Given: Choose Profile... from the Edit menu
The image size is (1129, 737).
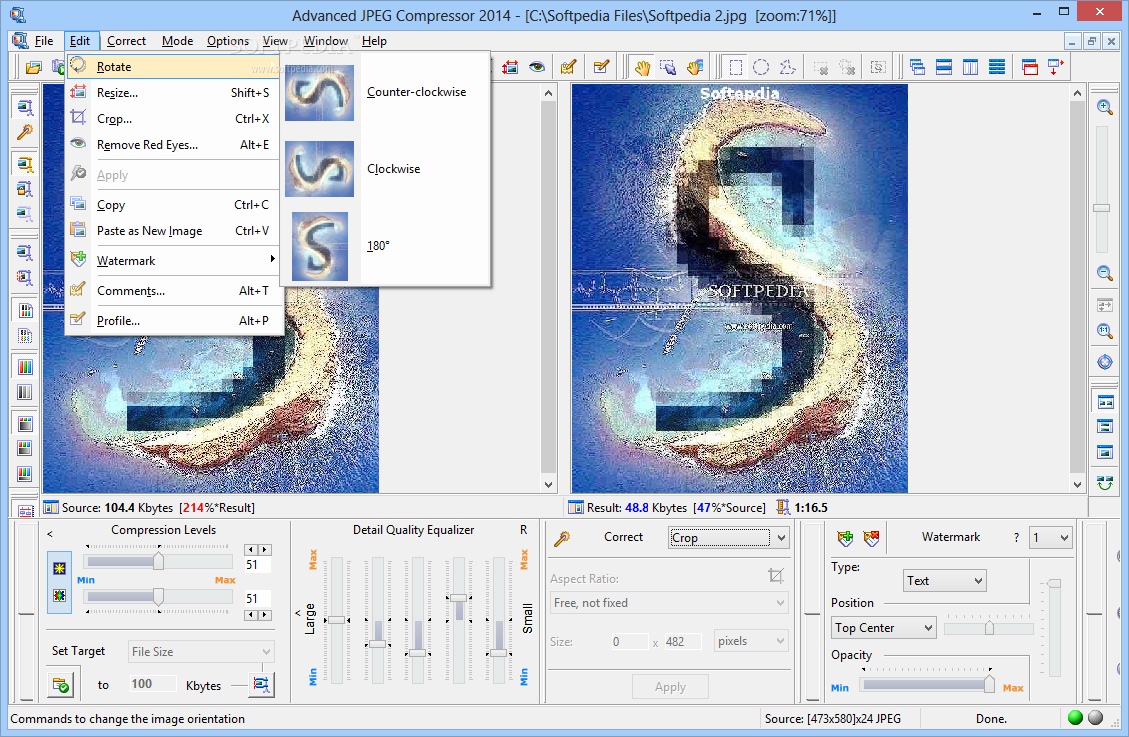Looking at the screenshot, I should click(173, 321).
